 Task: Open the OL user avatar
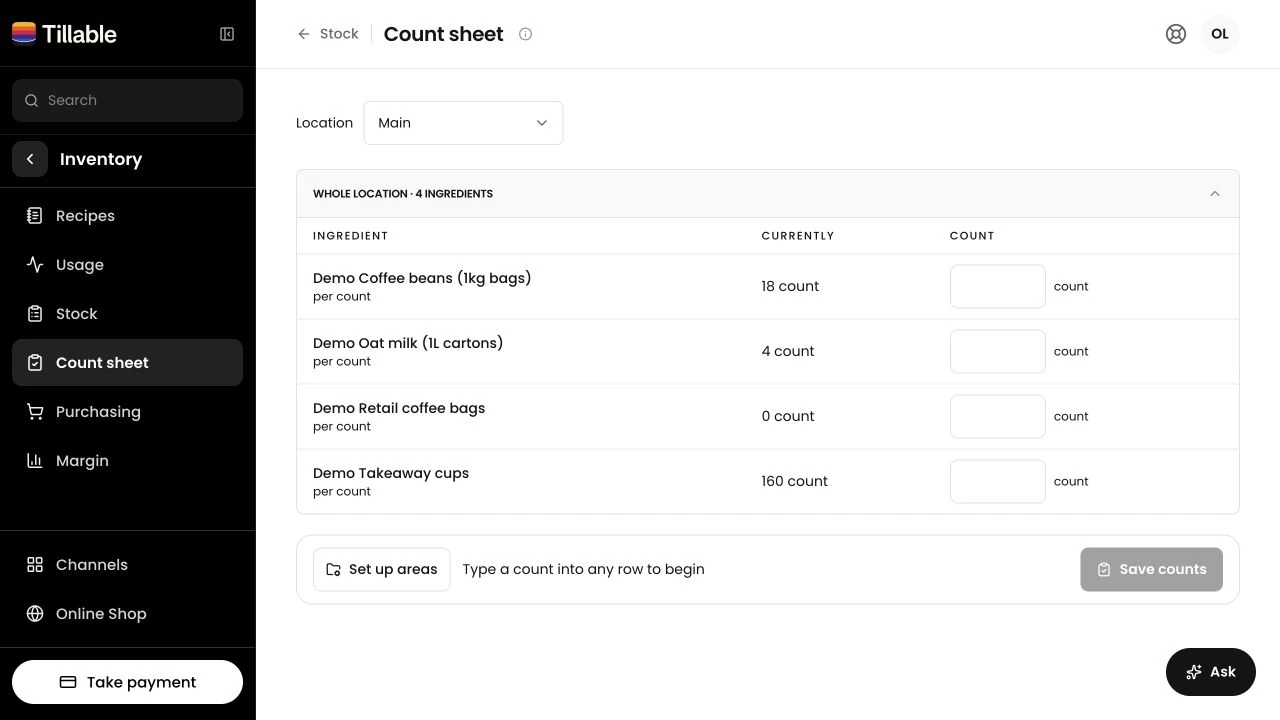click(x=1220, y=34)
